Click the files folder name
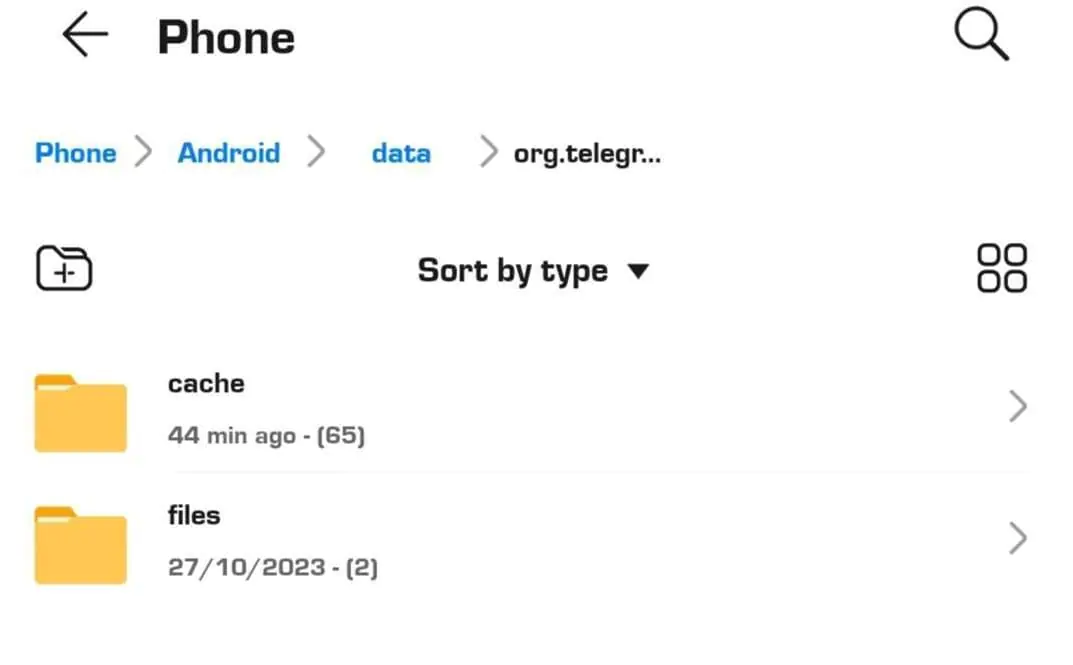This screenshot has height=665, width=1073. pos(194,515)
